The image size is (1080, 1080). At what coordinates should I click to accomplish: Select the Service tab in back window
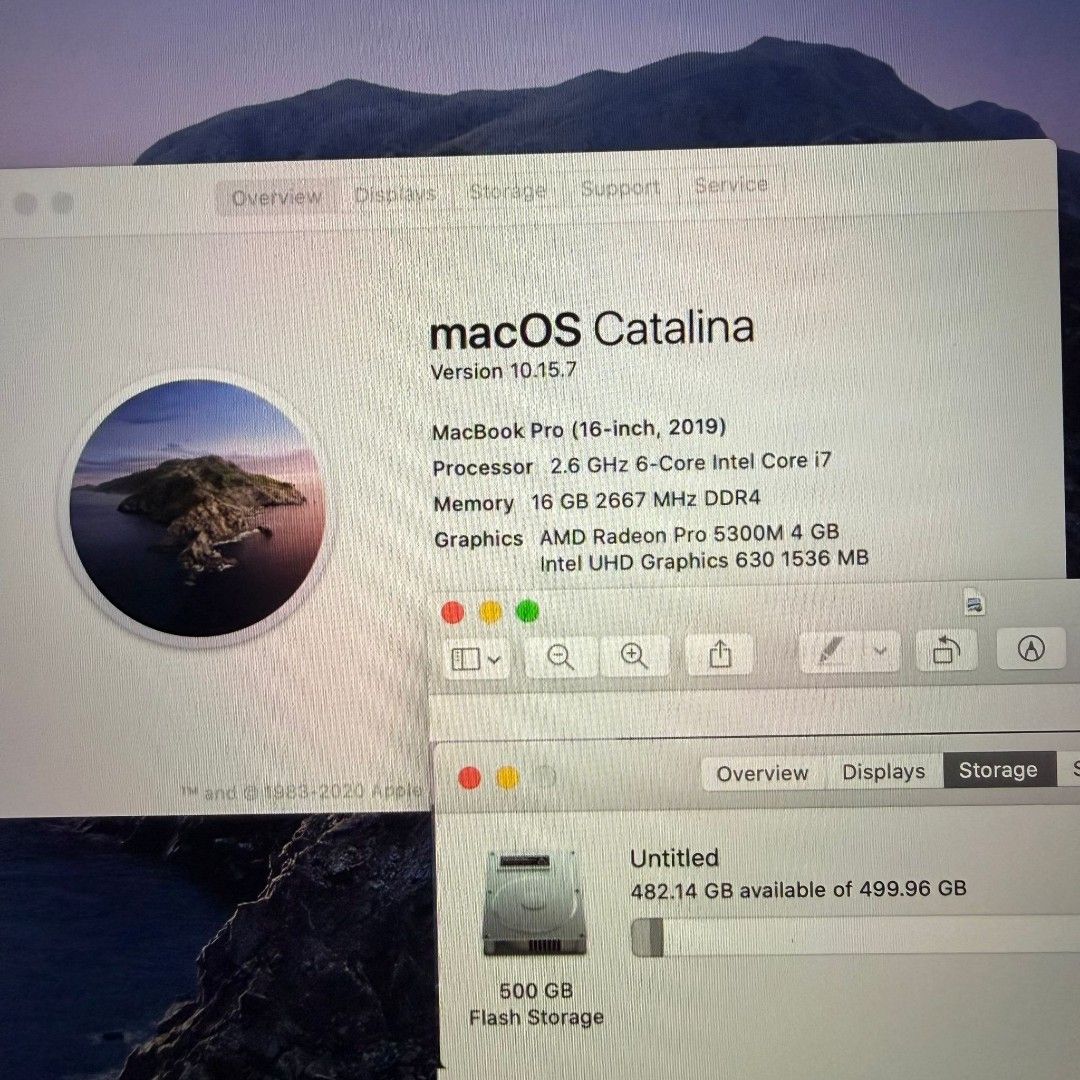point(731,185)
